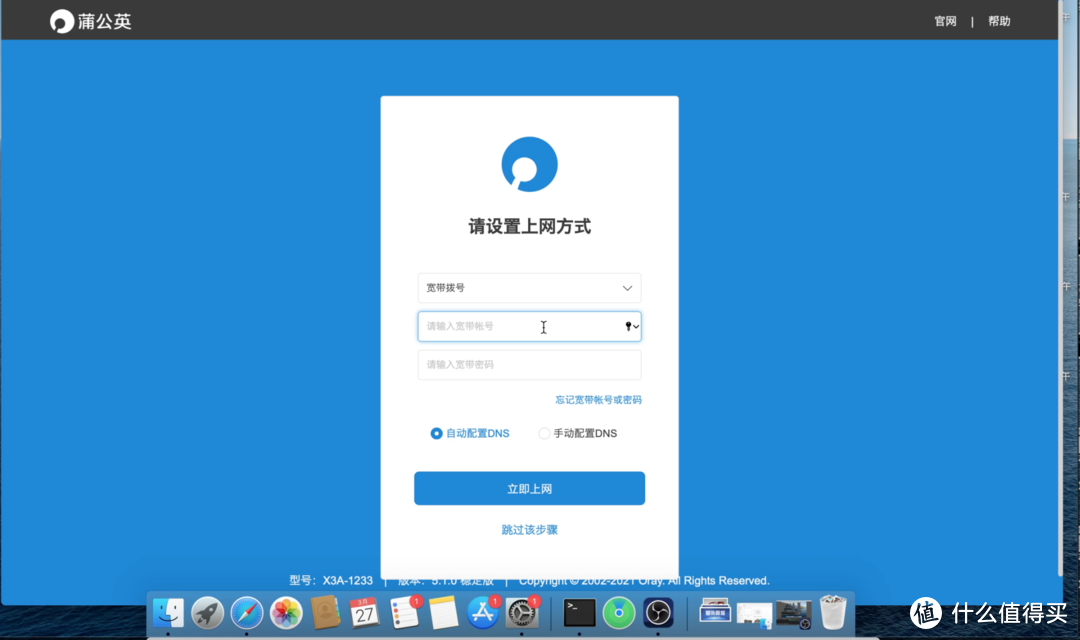This screenshot has width=1080, height=640.
Task: Click the 忘记宽带帐号或密码 link
Action: coord(599,399)
